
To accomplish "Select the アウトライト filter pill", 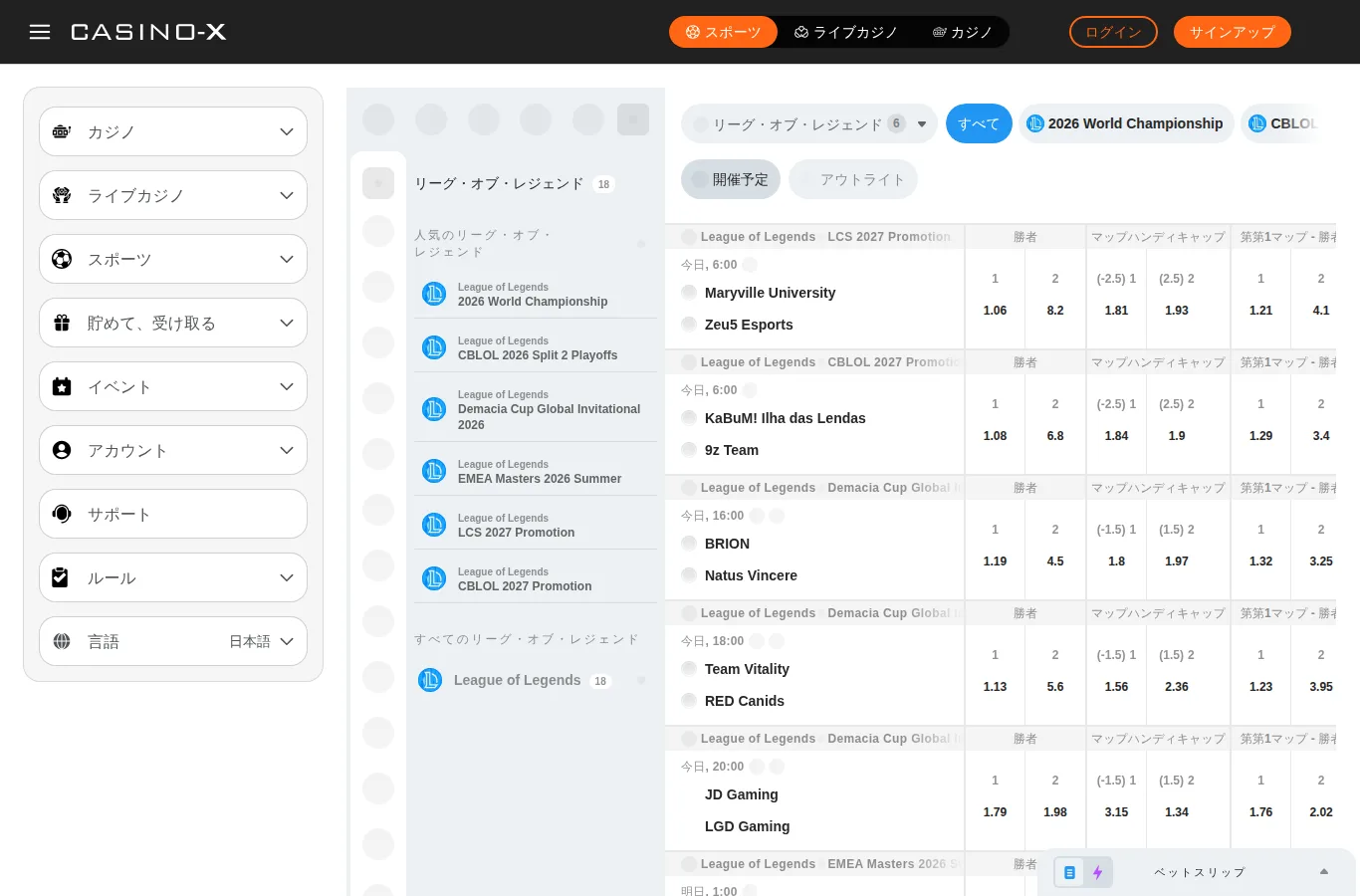I will point(853,179).
